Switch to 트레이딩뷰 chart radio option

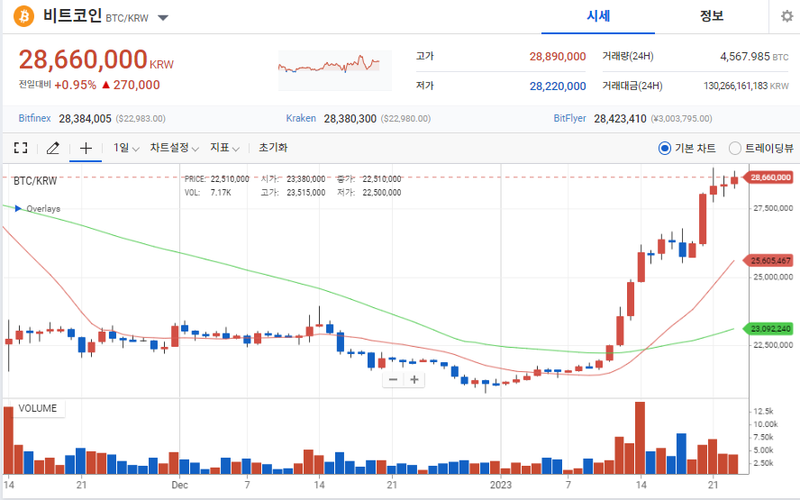click(736, 148)
